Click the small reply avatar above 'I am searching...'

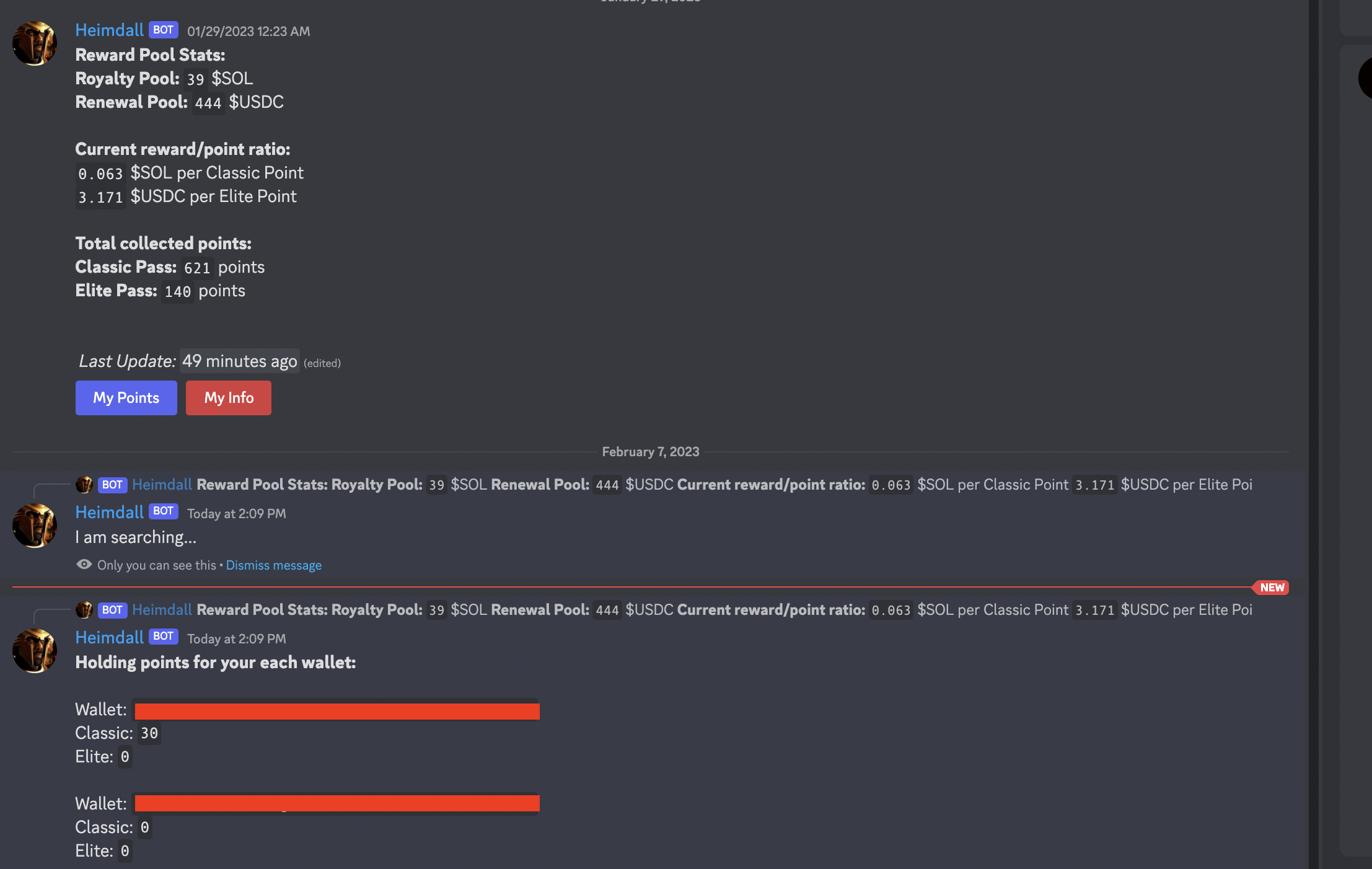pos(84,485)
